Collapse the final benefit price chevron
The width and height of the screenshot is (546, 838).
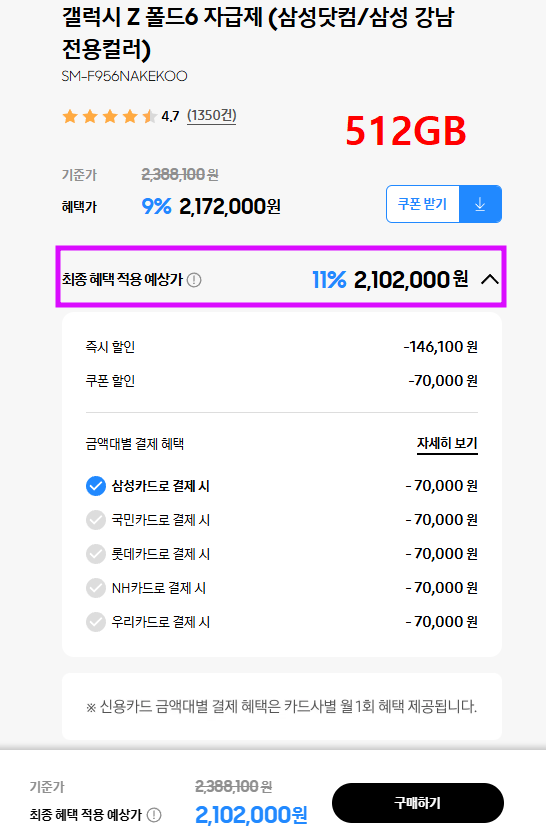click(489, 279)
